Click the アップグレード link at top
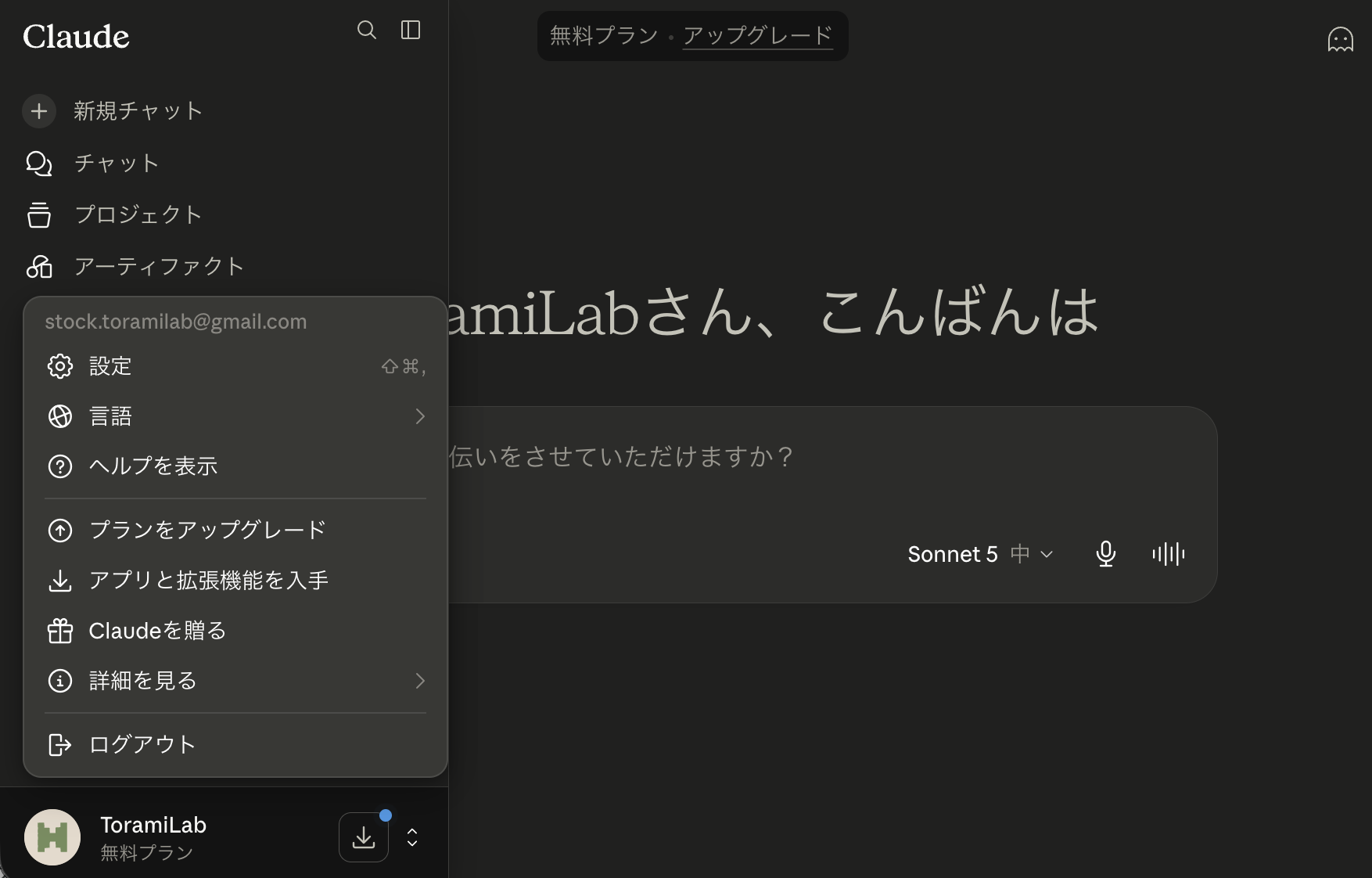Screen dimensions: 1372x878 (757, 36)
